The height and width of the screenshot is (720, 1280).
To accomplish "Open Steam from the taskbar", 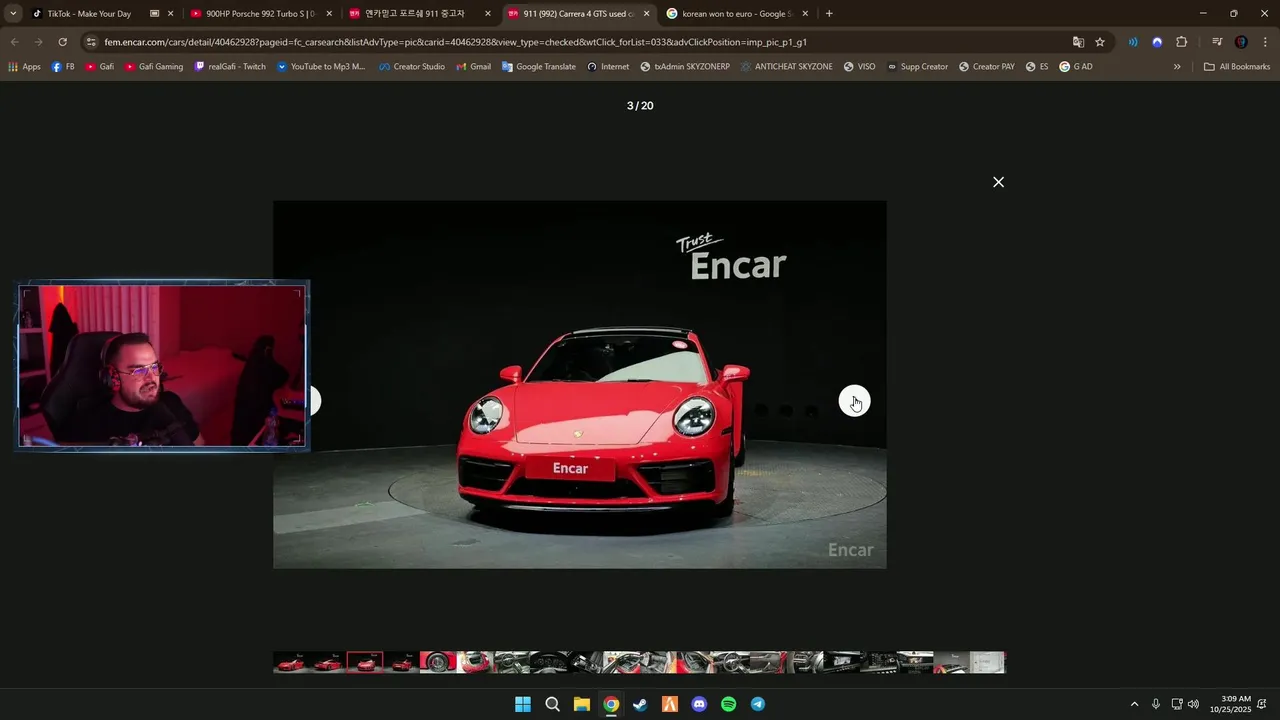I will pos(640,704).
